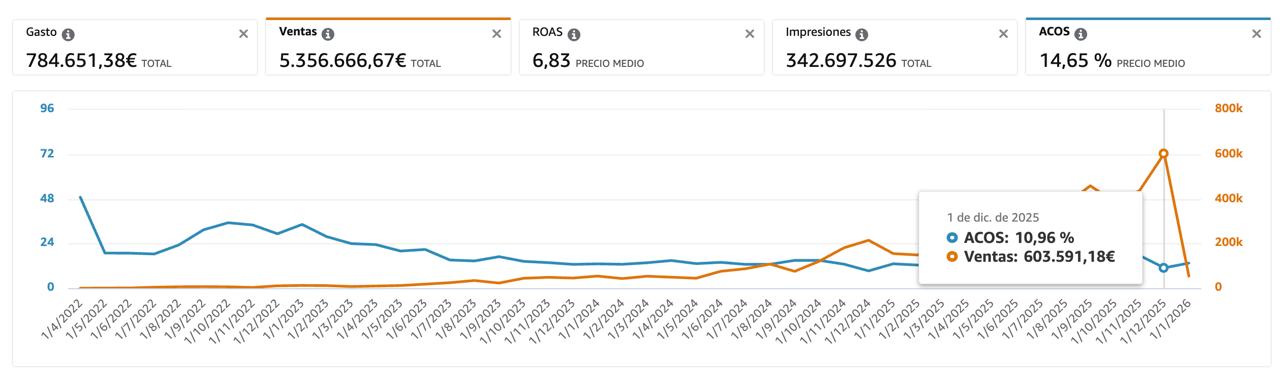Image resolution: width=1280 pixels, height=376 pixels.
Task: Click the info icon next to Gasto
Action: tap(68, 34)
